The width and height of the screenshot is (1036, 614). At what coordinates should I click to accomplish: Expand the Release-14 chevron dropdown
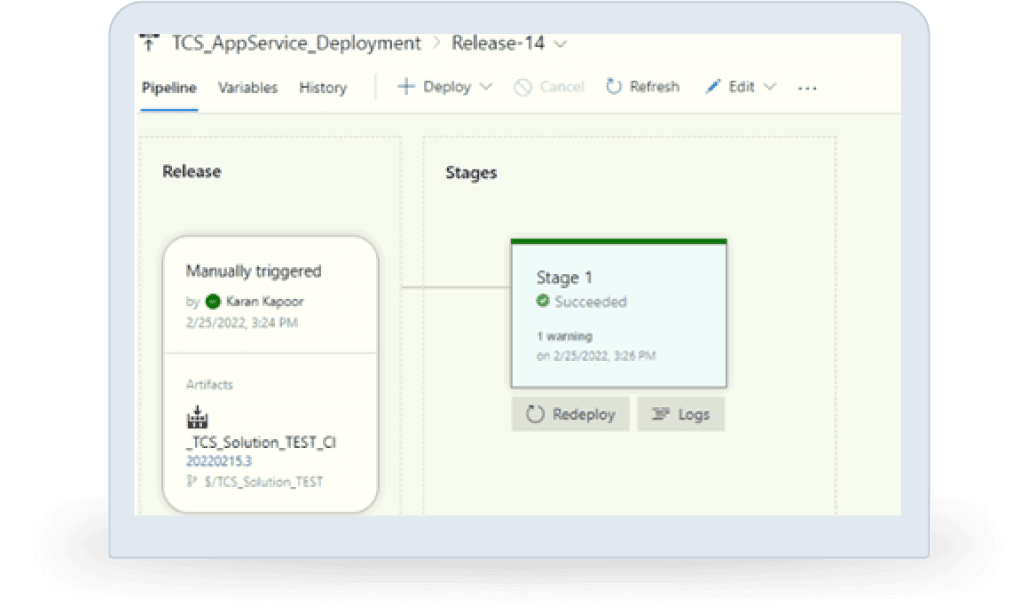click(561, 44)
